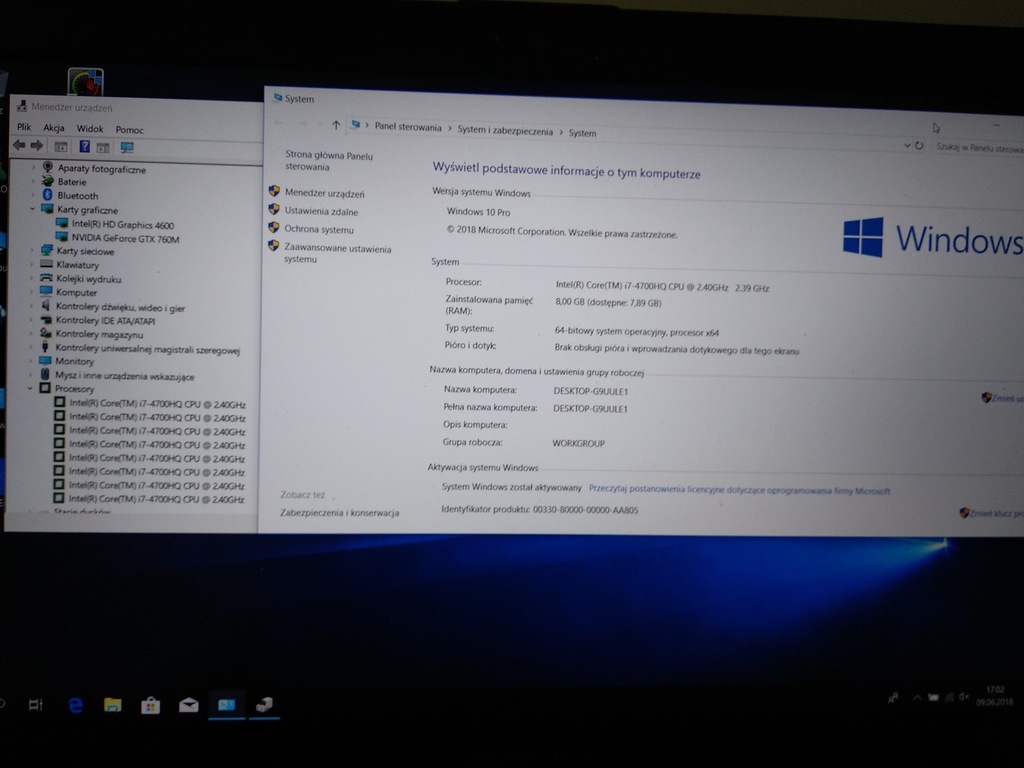Click the Baterie battery icon in device tree
This screenshot has width=1024, height=768.
47,181
